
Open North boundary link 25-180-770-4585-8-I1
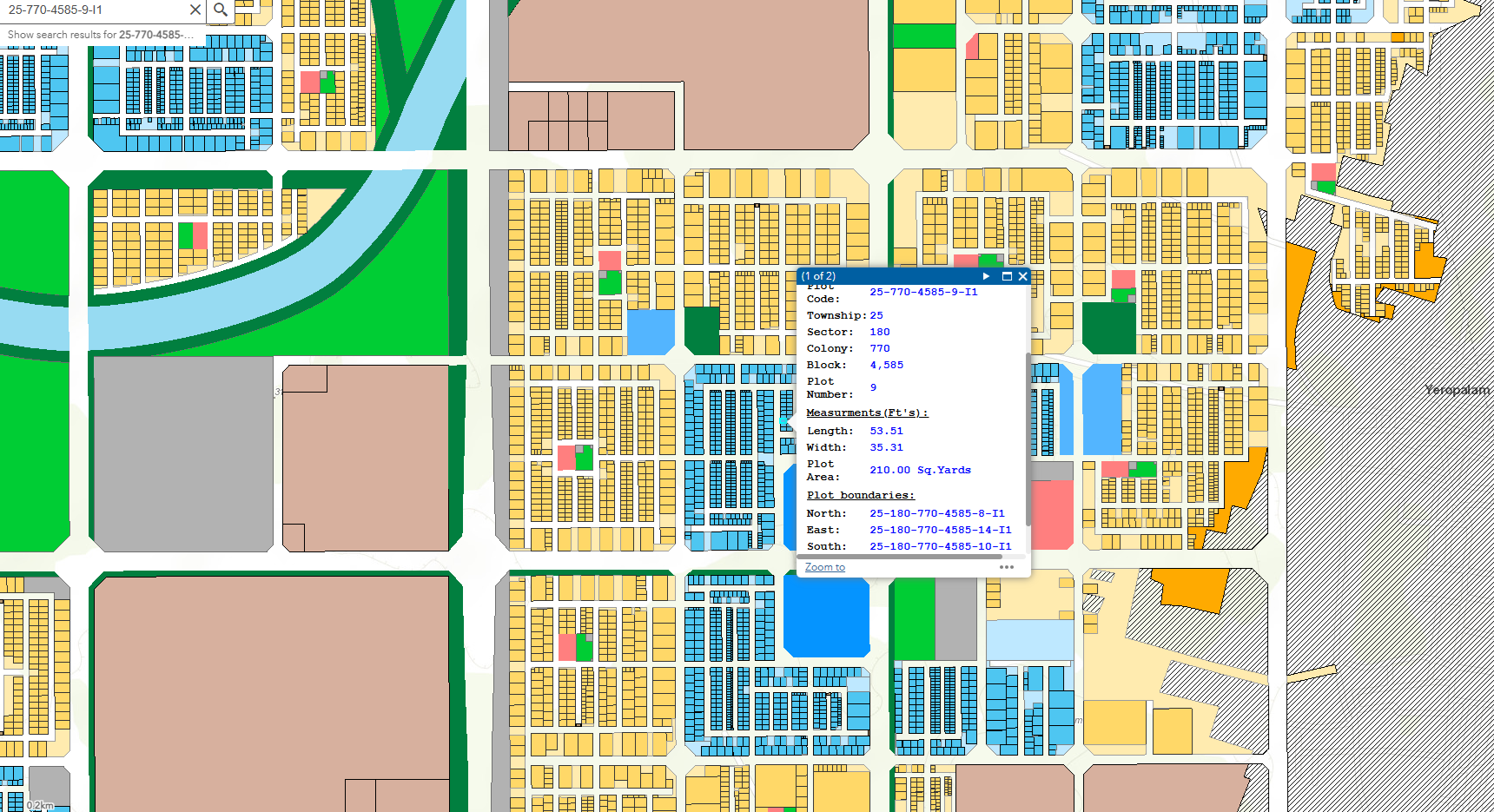936,513
